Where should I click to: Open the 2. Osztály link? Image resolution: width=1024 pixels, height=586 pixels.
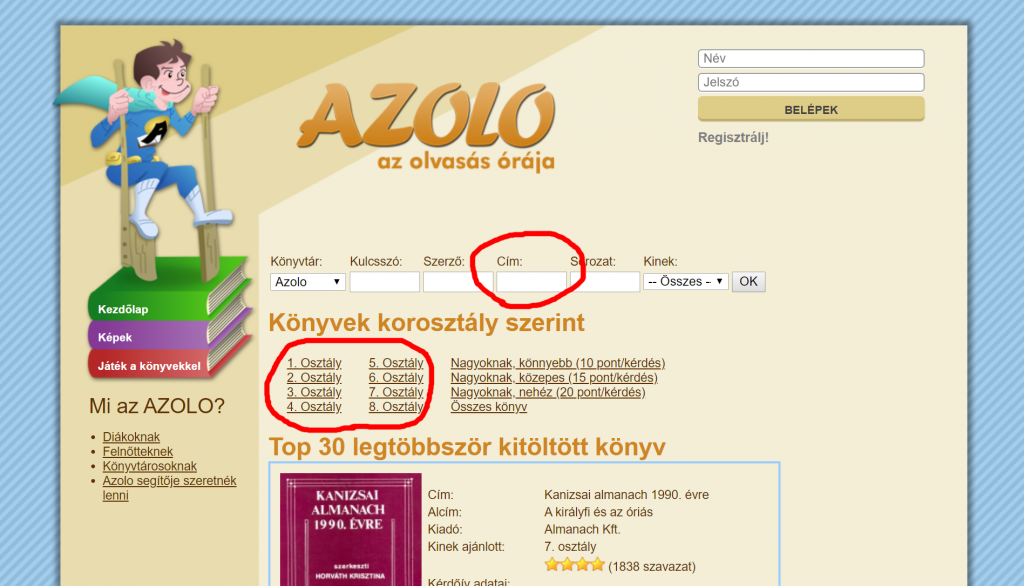(x=314, y=378)
